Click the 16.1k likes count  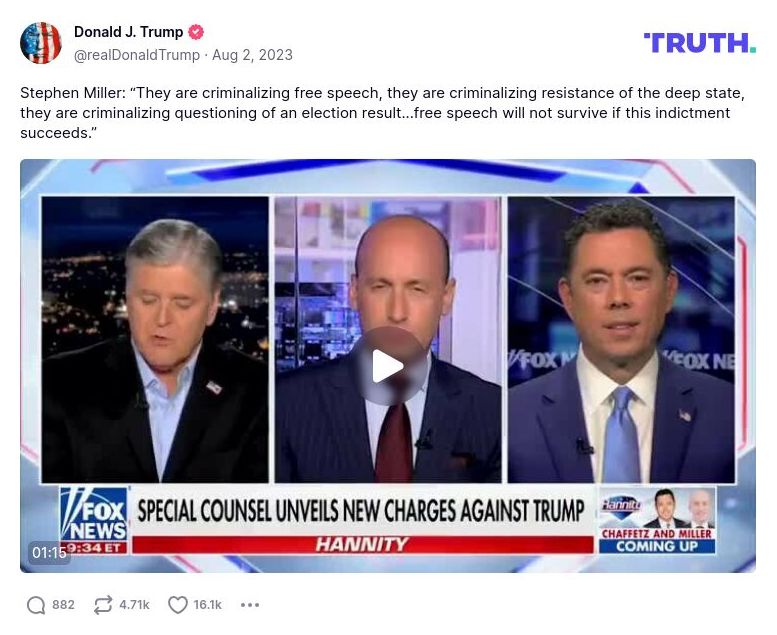pos(208,605)
